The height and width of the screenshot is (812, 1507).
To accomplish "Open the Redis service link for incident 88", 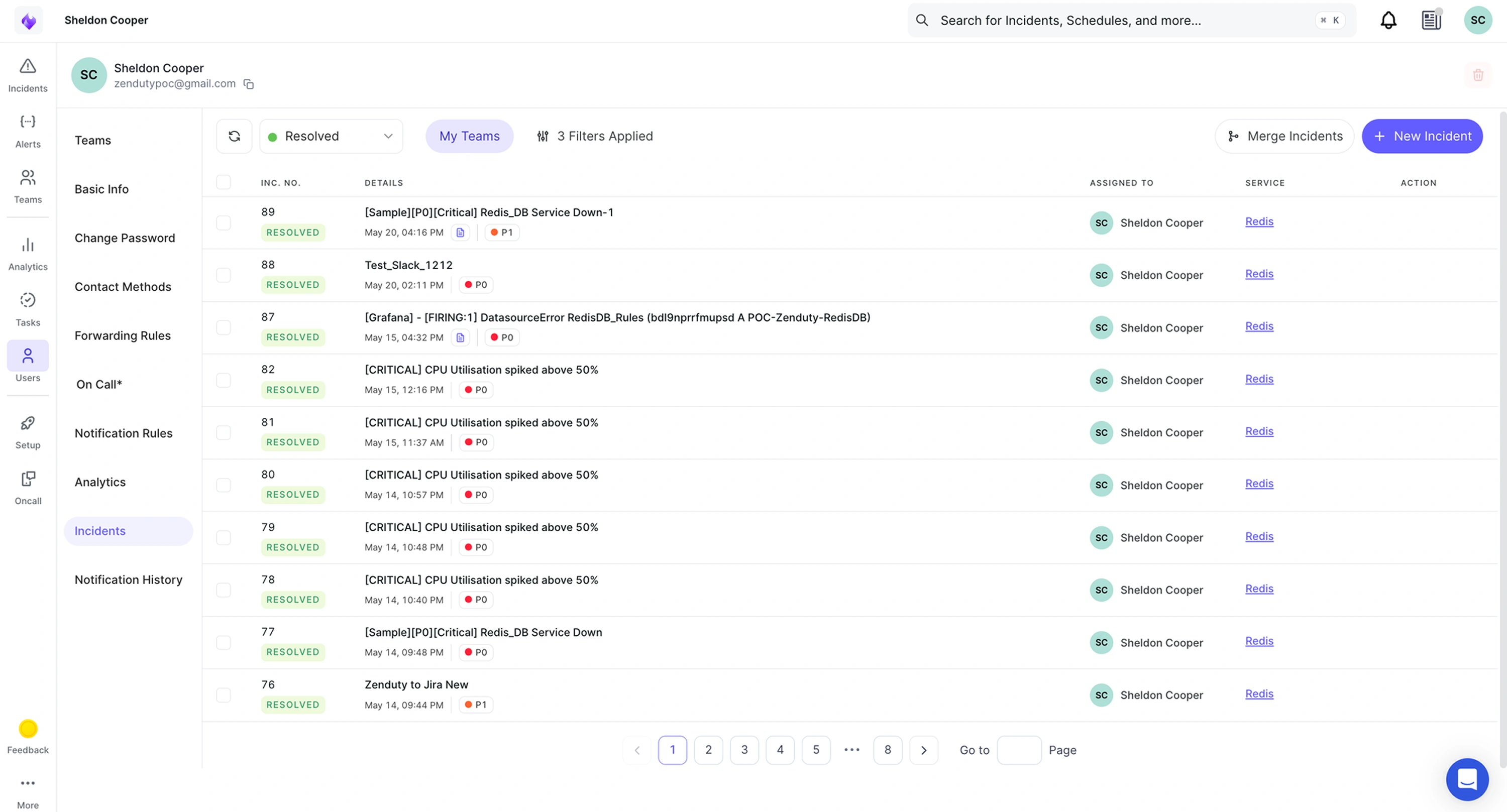I will click(x=1259, y=274).
